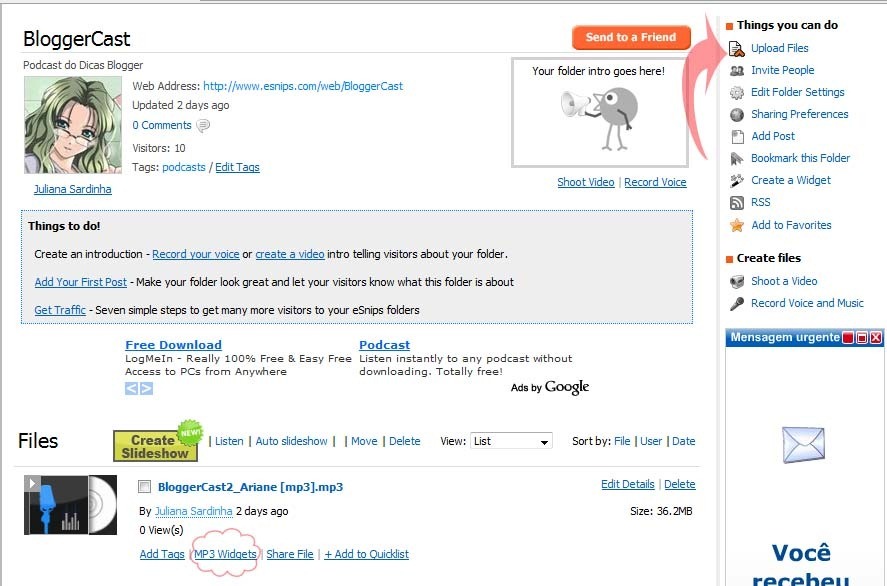The image size is (887, 586).
Task: Click the Listen files action
Action: tap(229, 441)
